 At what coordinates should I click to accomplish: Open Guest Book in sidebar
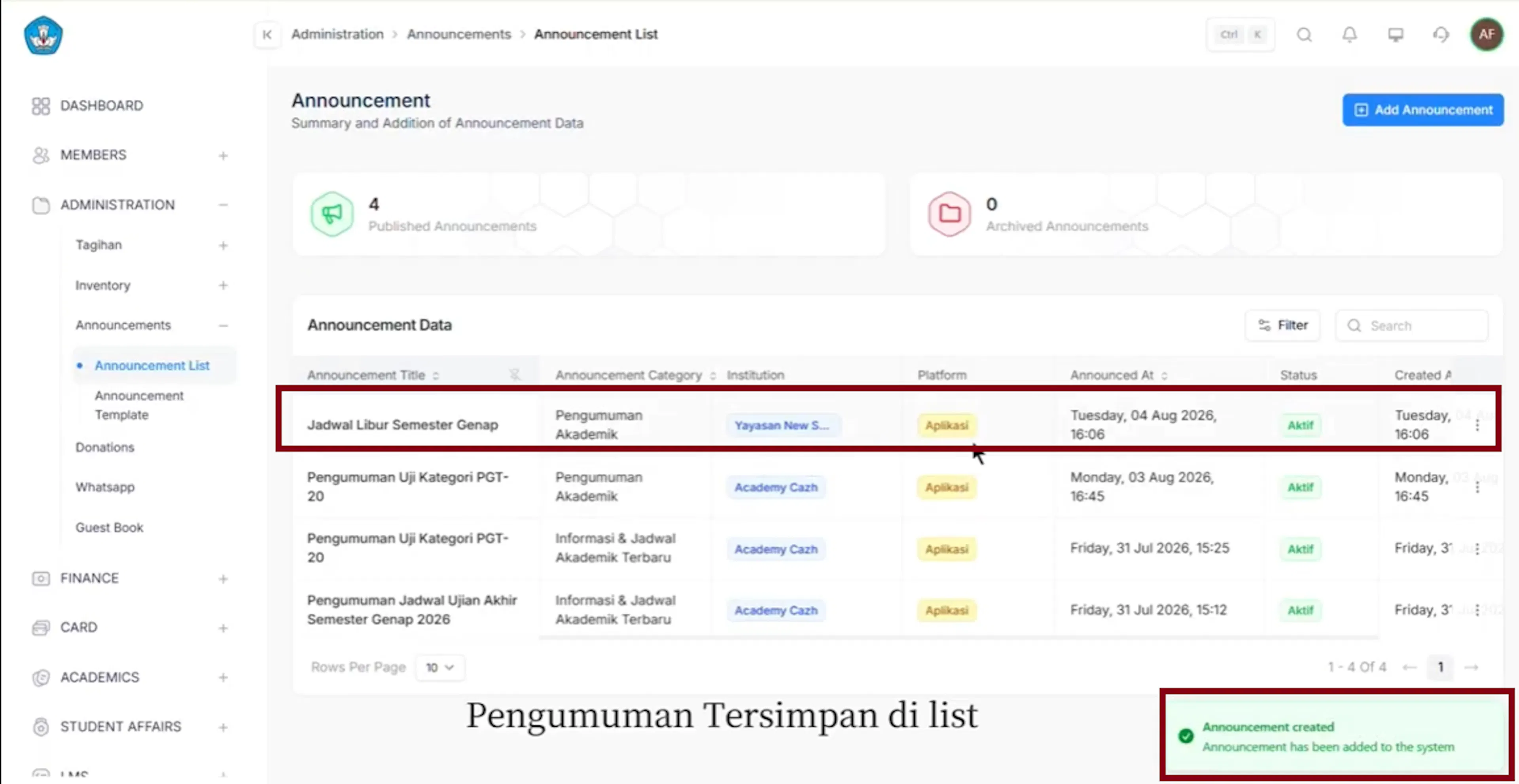pos(109,528)
